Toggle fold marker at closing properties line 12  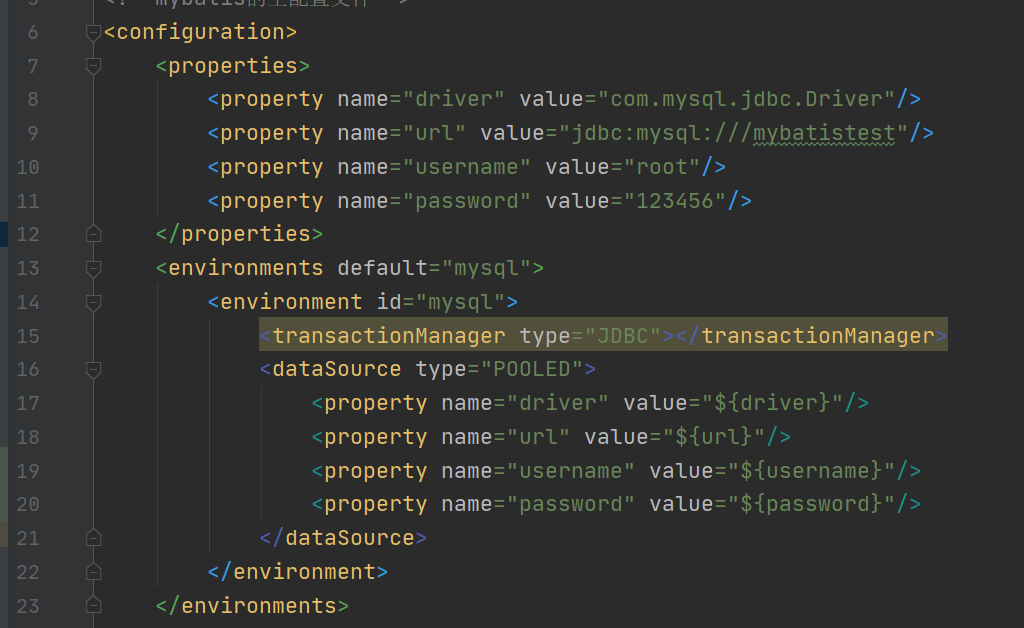(93, 234)
